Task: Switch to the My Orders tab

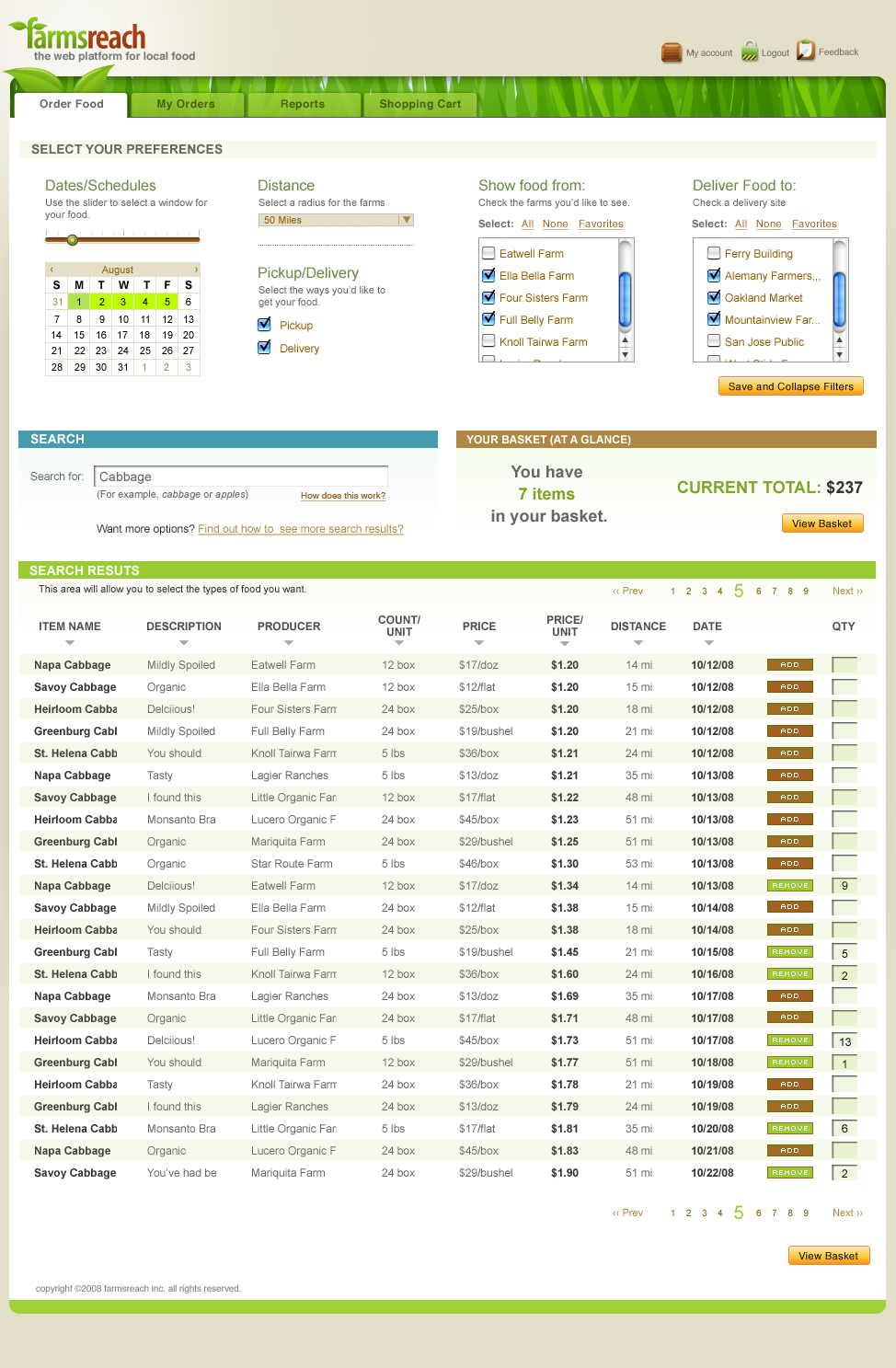Action: pyautogui.click(x=186, y=104)
